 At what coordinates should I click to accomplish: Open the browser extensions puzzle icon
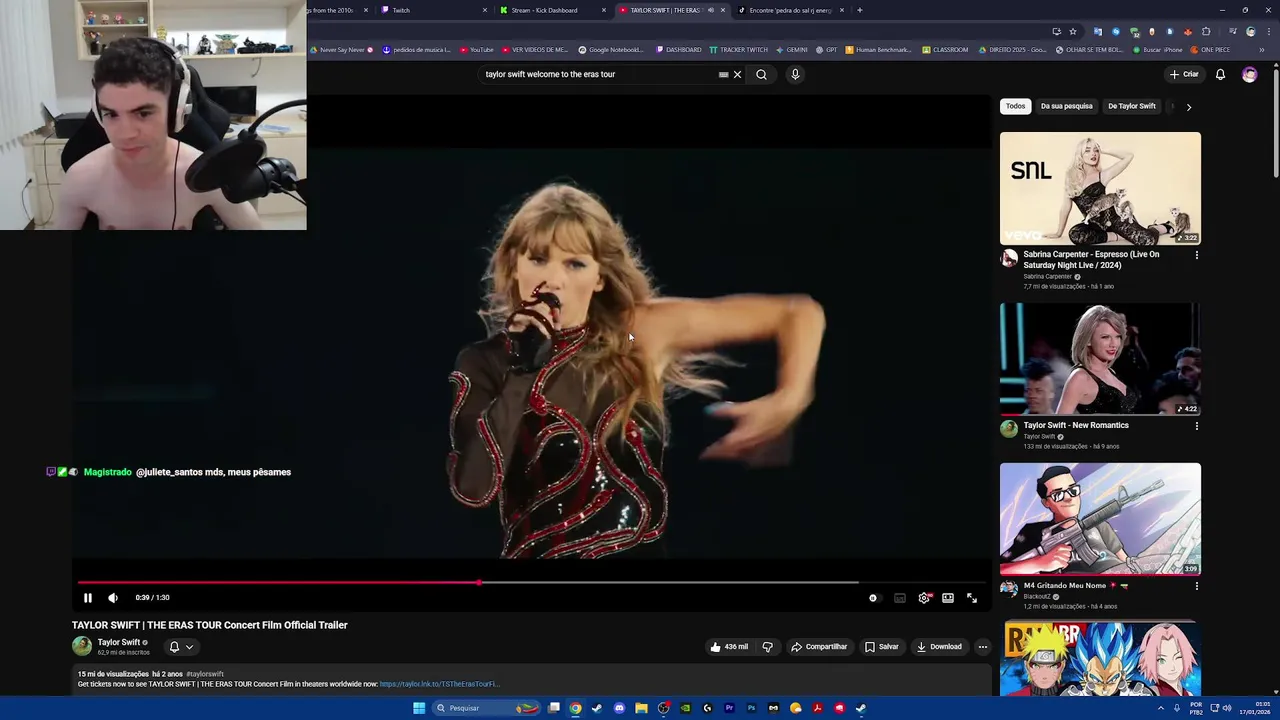(x=1206, y=31)
